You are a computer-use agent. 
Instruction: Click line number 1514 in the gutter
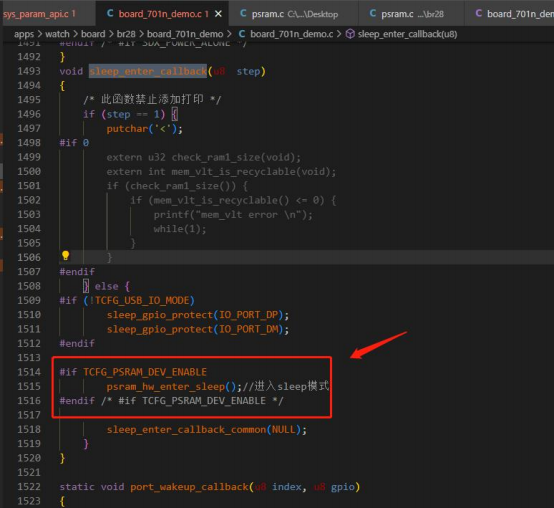(x=29, y=372)
